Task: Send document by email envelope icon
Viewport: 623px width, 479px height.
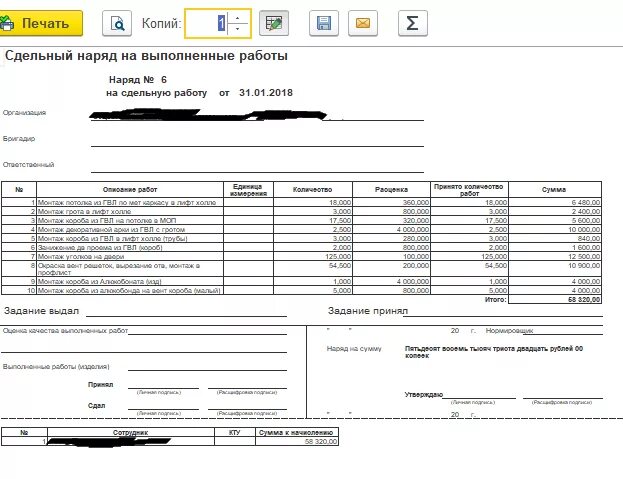Action: pyautogui.click(x=363, y=23)
